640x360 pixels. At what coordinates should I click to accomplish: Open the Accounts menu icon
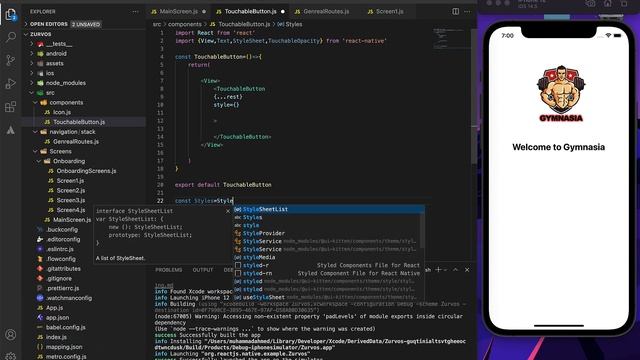click(x=11, y=335)
